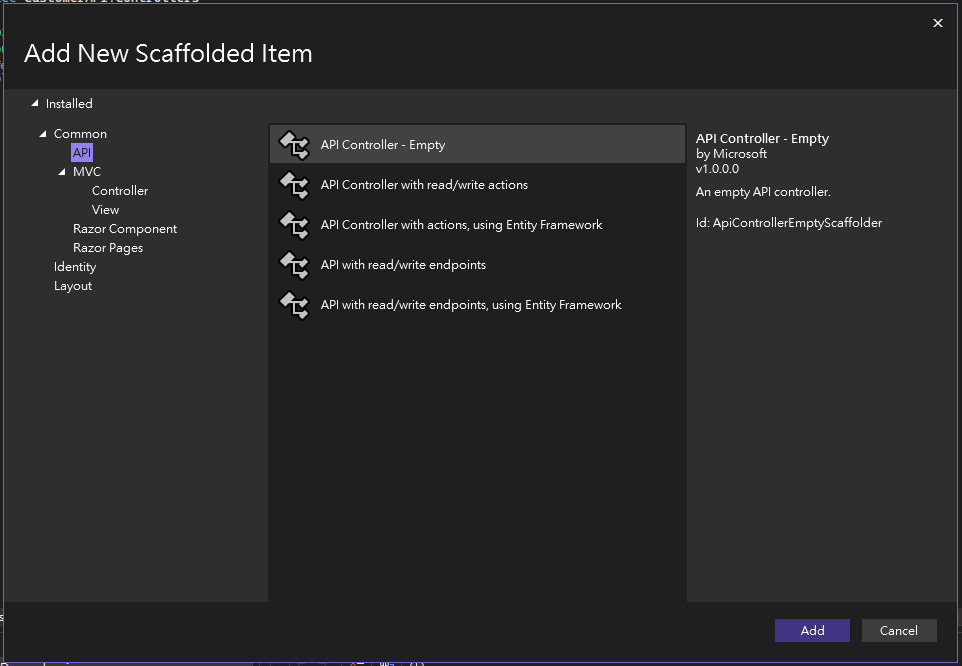This screenshot has width=962, height=666.
Task: Open the Razor Pages category
Action: (x=108, y=248)
